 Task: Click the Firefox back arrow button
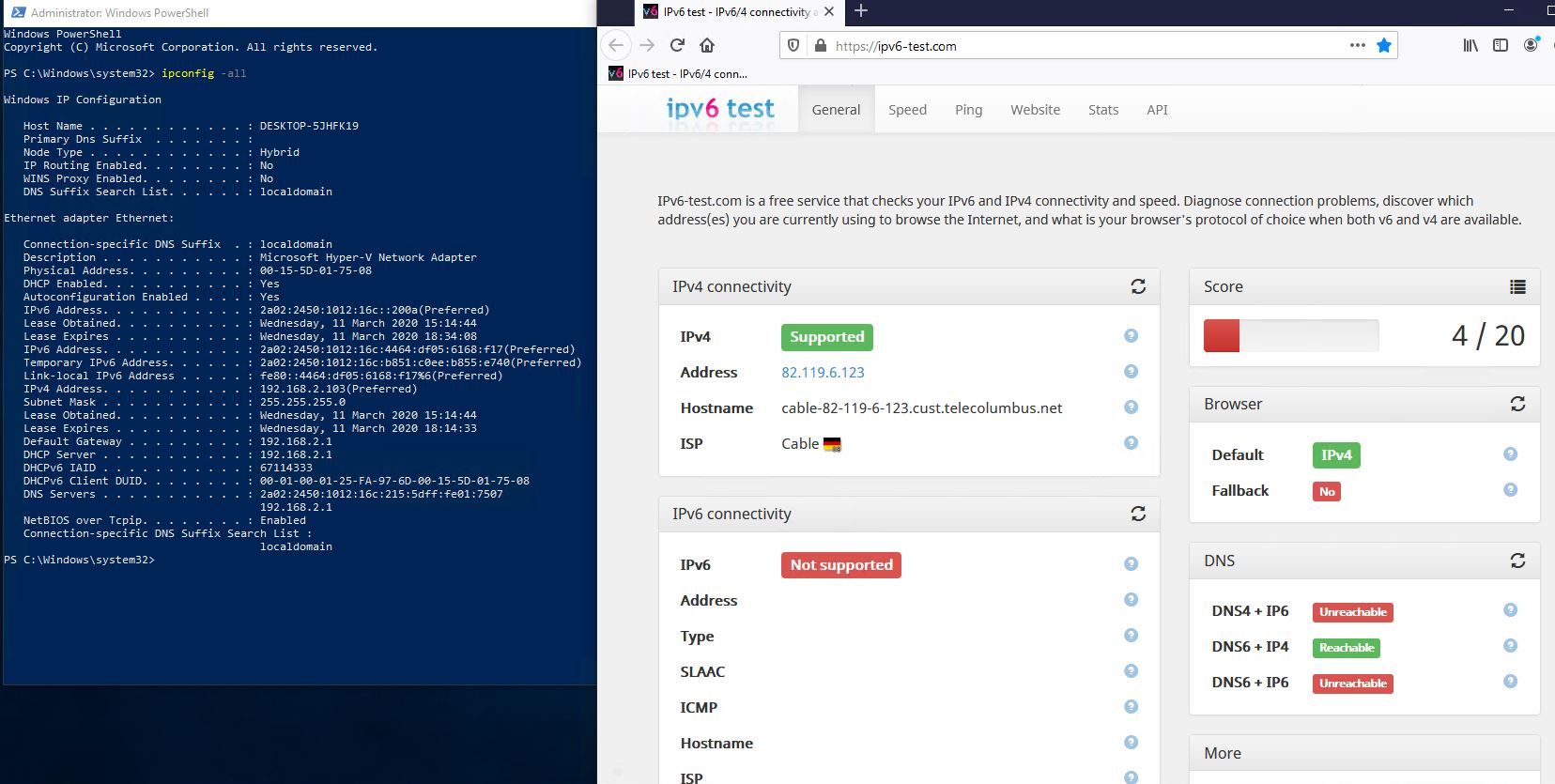[x=616, y=45]
